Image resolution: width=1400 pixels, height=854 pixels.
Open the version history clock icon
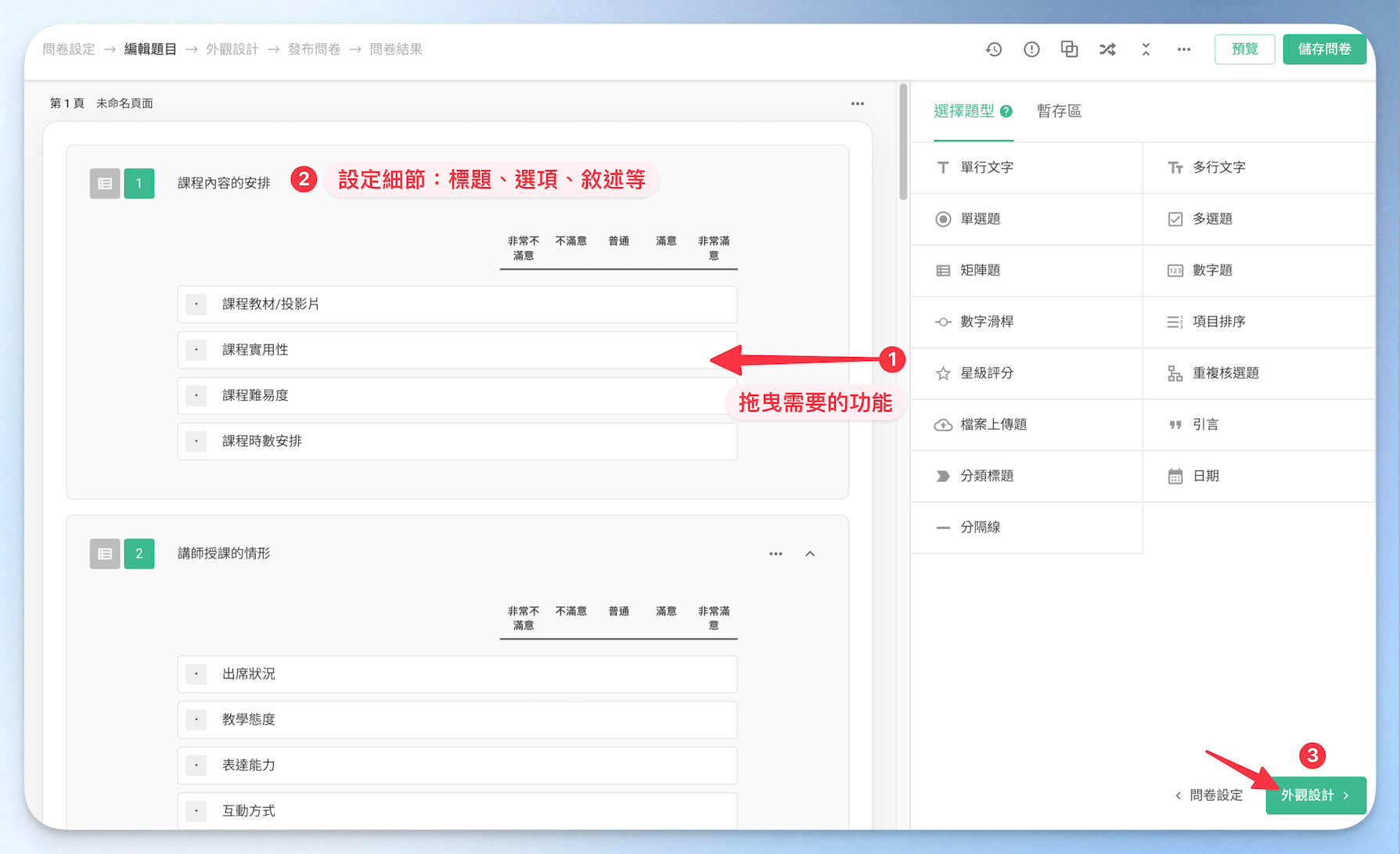pos(994,49)
